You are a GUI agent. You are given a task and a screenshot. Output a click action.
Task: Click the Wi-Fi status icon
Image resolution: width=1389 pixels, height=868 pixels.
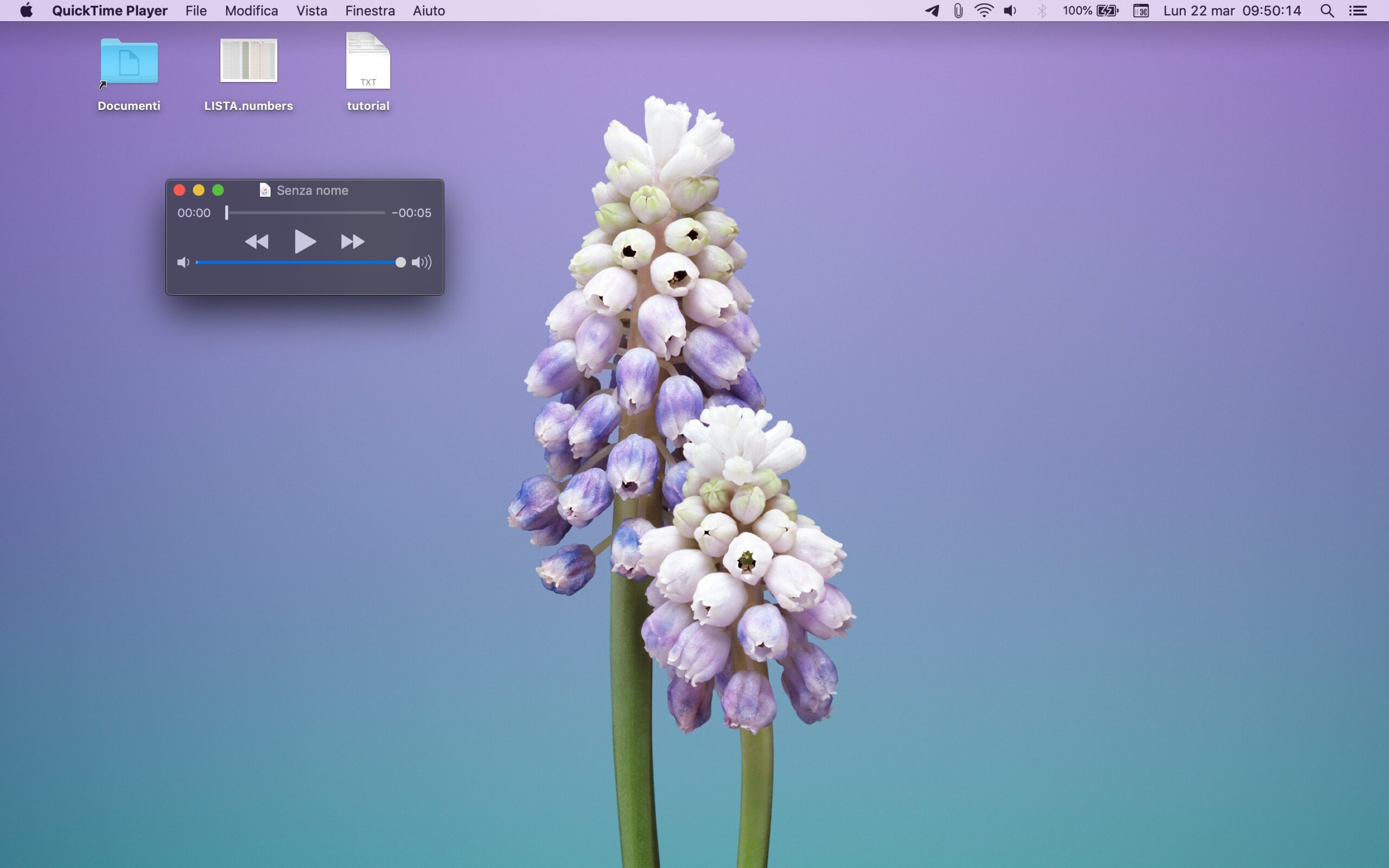click(984, 10)
